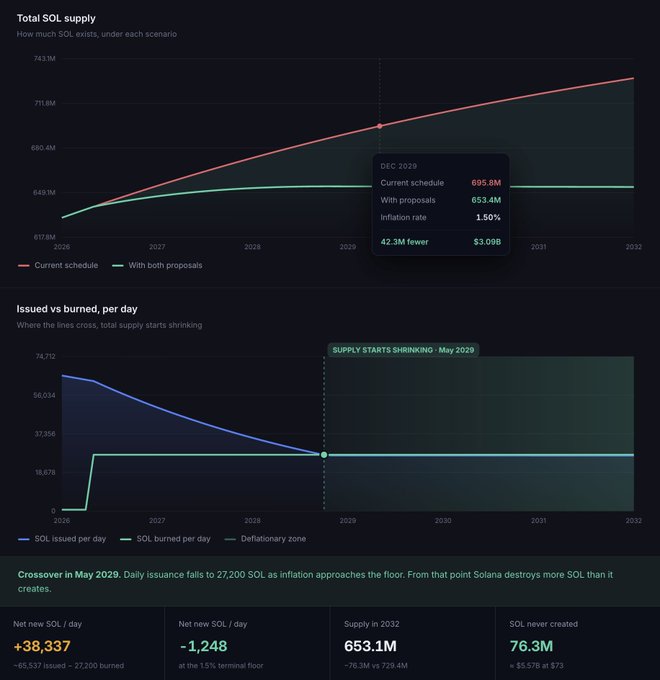Screen dimensions: 660x680
Task: Click the 653.4M with proposals value
Action: click(486, 200)
